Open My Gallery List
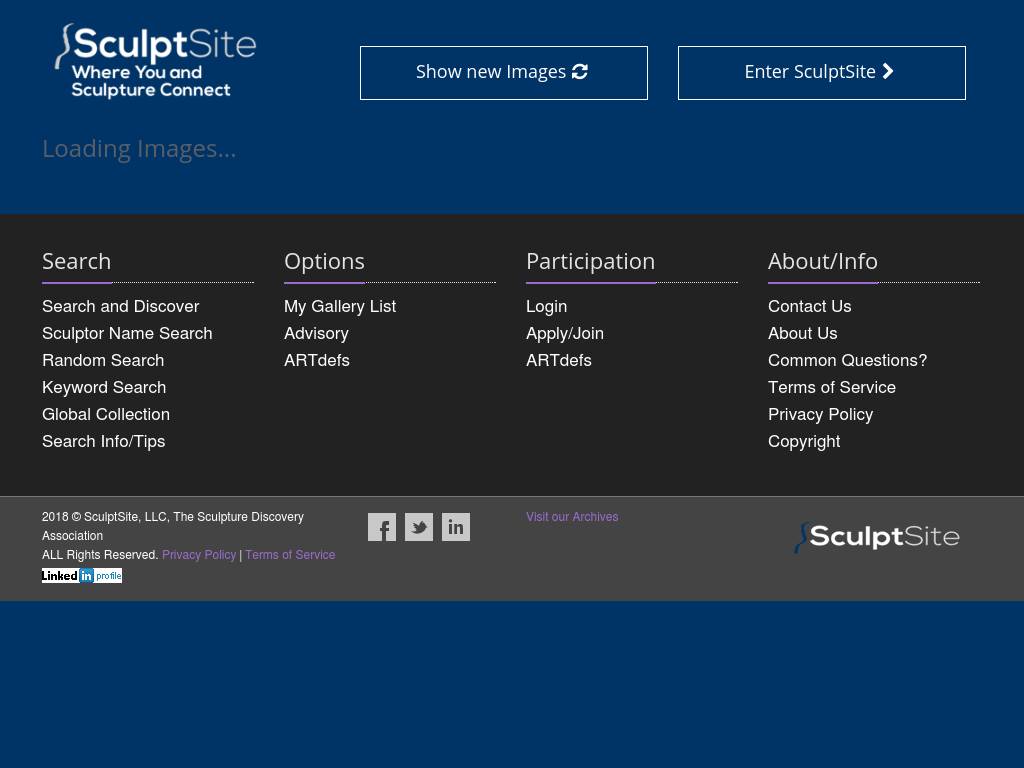The height and width of the screenshot is (768, 1024). (x=340, y=306)
